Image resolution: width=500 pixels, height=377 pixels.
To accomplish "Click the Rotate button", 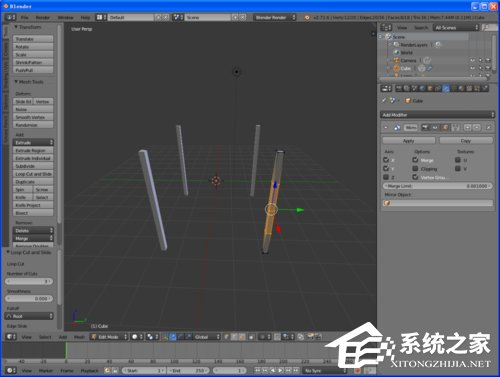I will pos(33,47).
